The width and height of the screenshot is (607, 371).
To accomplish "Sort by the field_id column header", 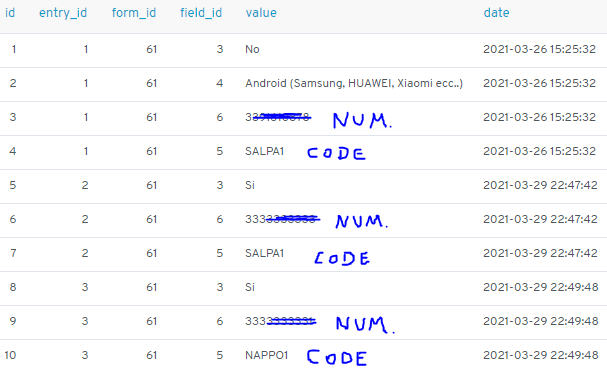I will click(x=201, y=13).
